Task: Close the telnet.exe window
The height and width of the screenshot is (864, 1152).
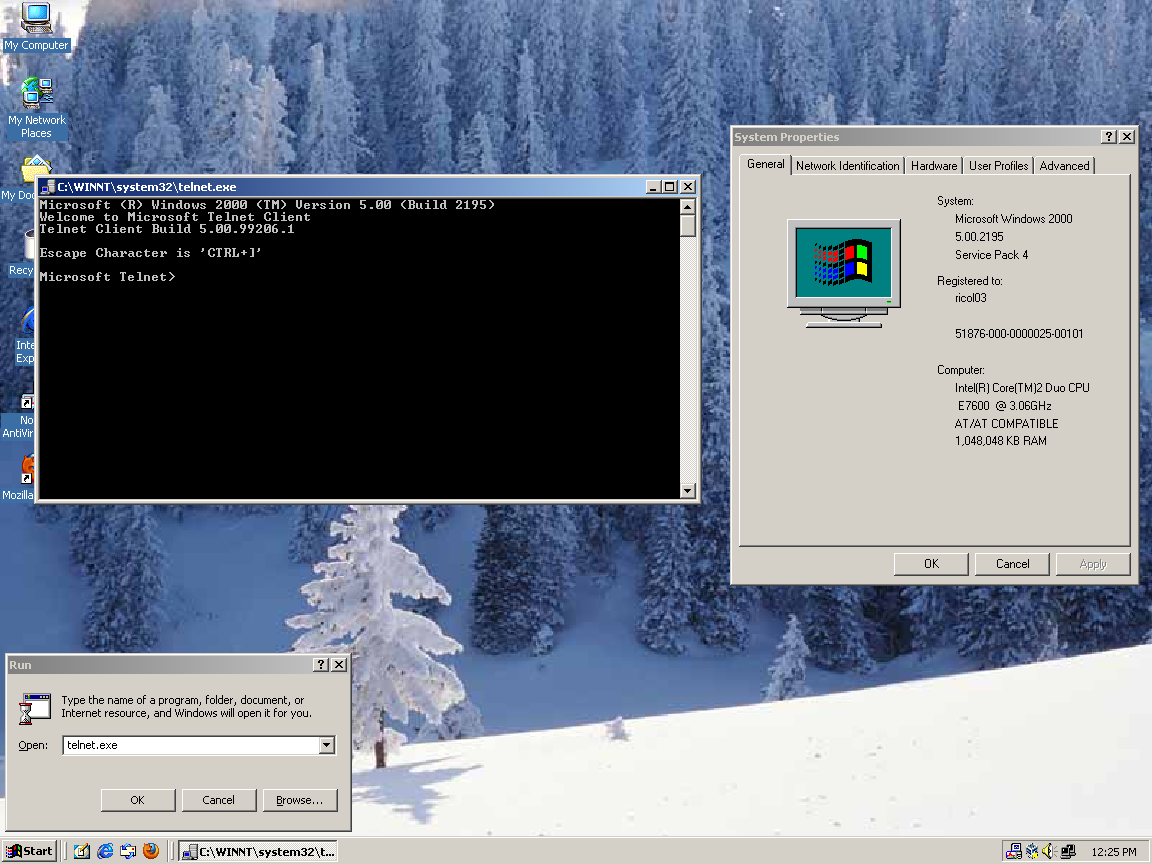Action: [688, 187]
